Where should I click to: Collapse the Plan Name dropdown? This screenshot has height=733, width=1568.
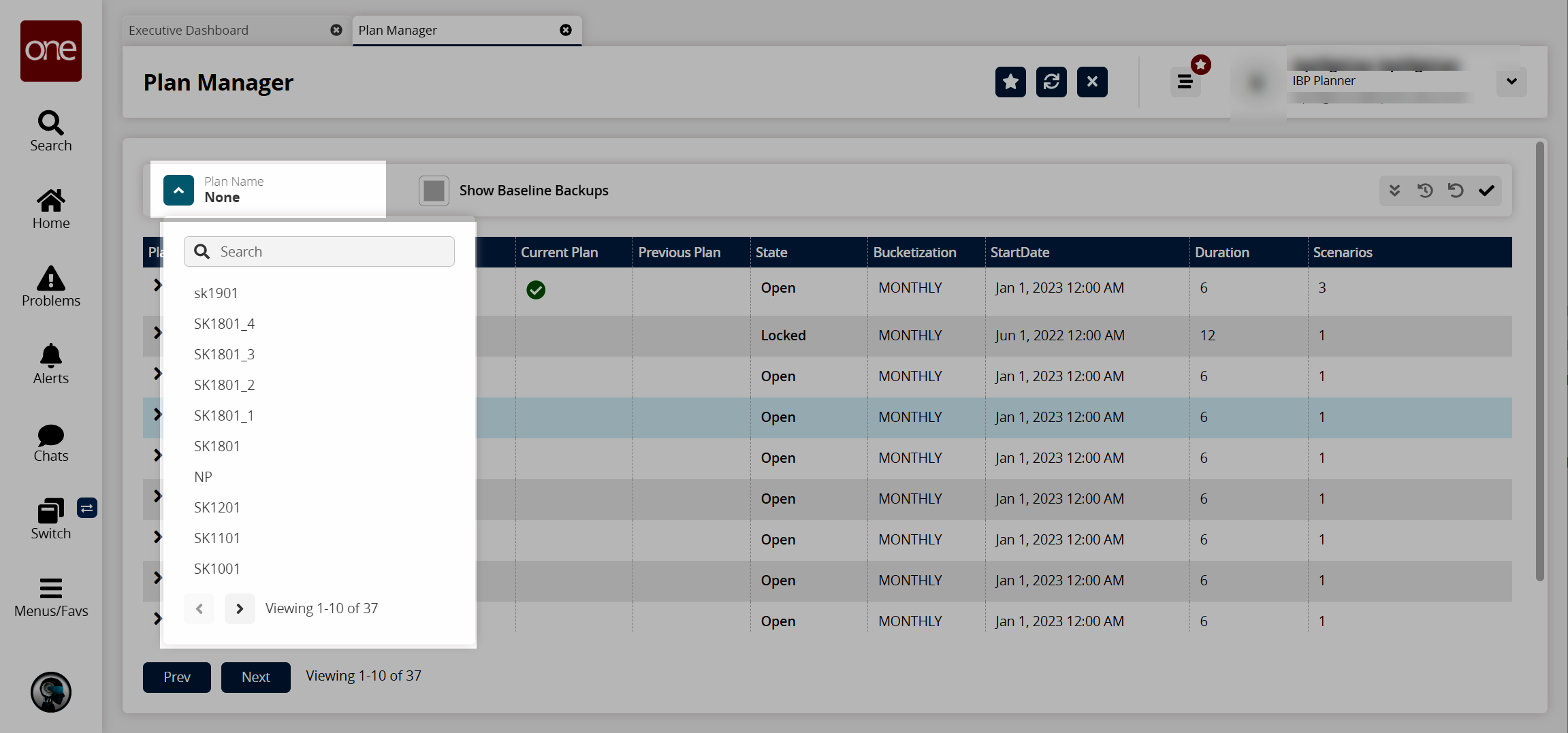pyautogui.click(x=178, y=191)
